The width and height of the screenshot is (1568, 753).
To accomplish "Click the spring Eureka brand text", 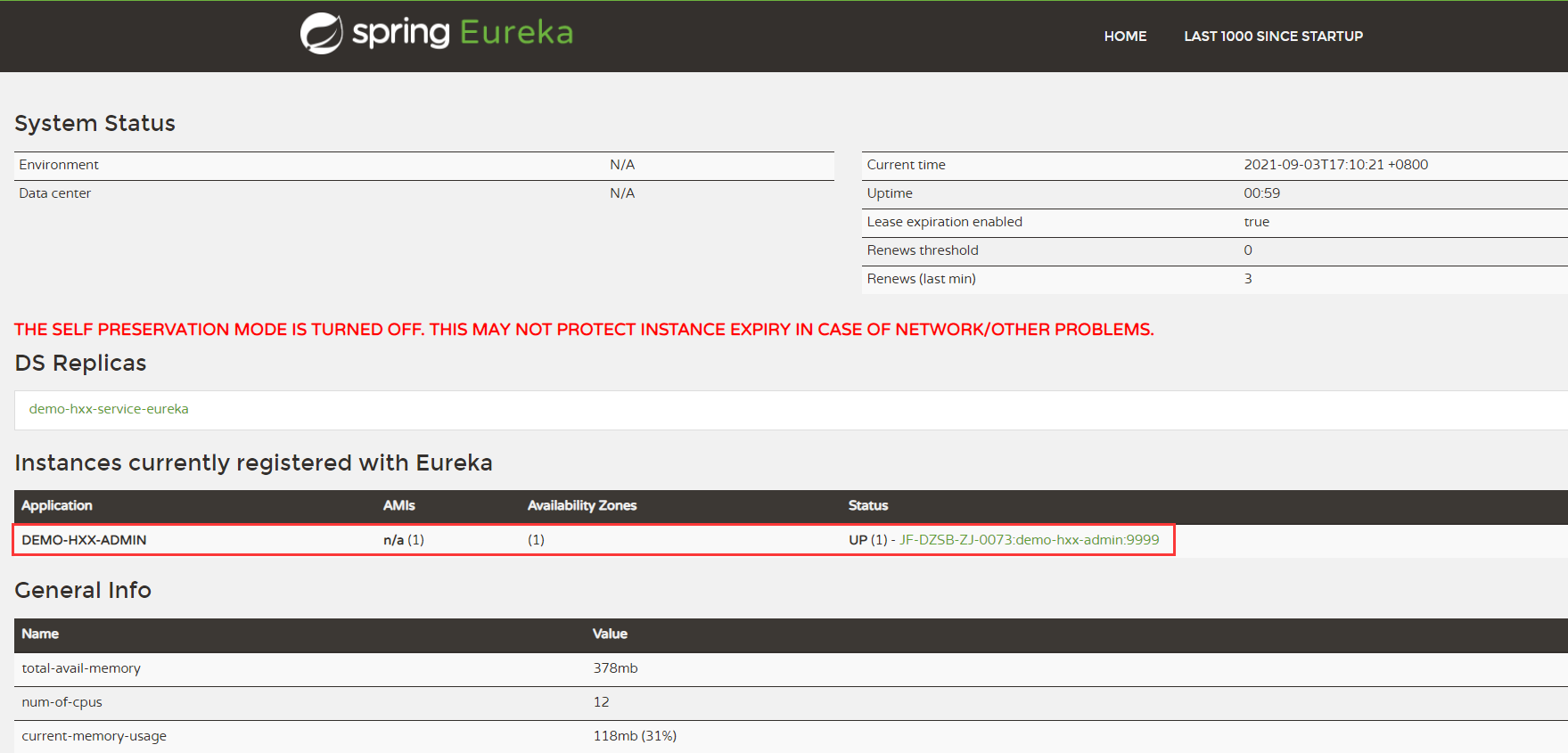I will (463, 33).
